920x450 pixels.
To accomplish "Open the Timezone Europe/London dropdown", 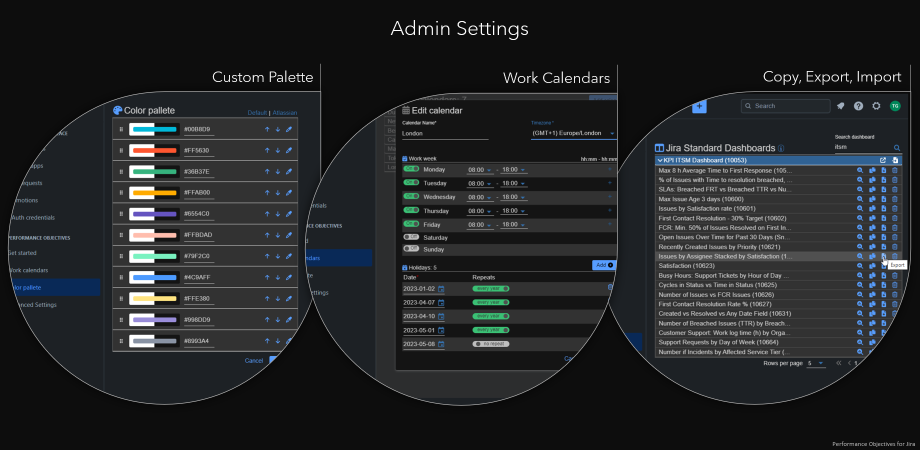I will (x=574, y=133).
